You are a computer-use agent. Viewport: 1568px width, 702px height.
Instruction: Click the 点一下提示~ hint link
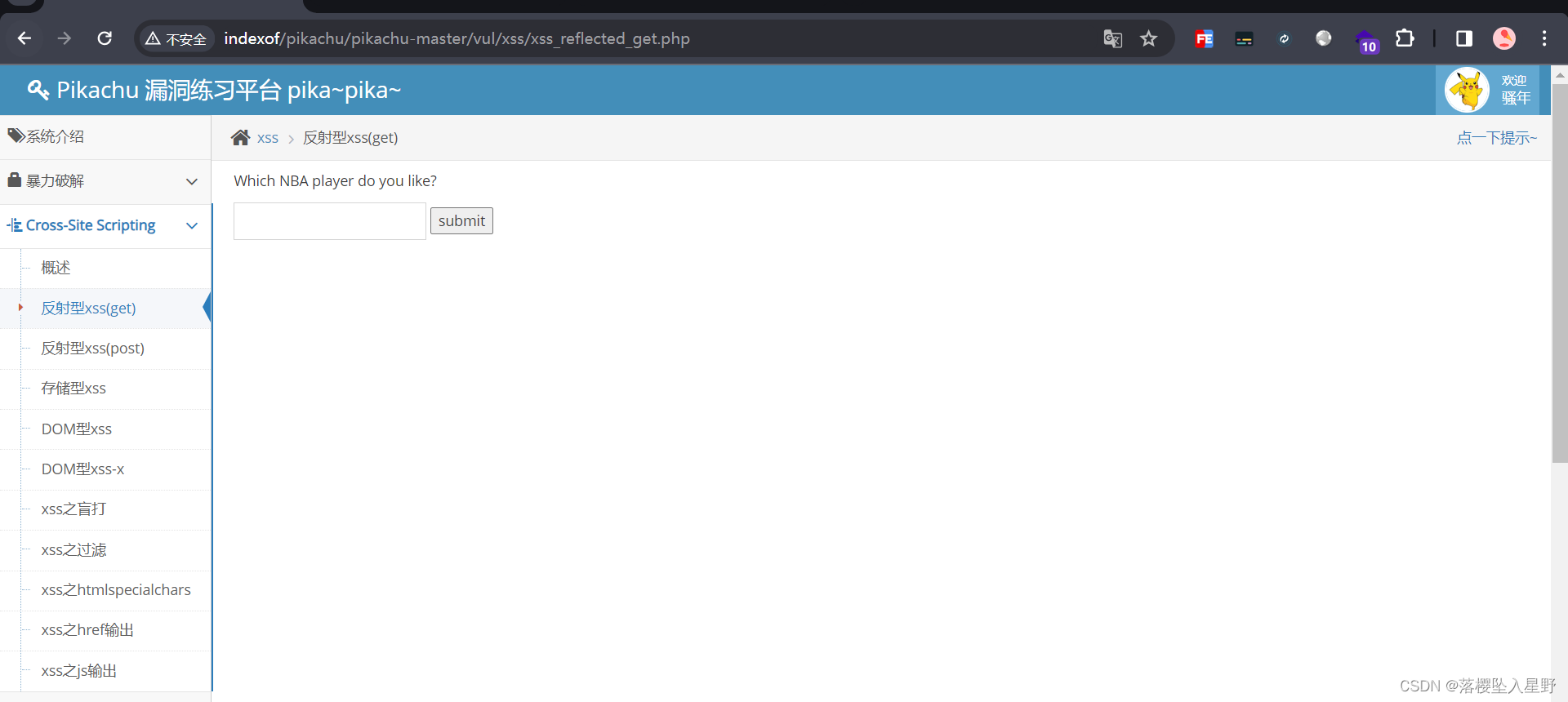pos(1497,138)
